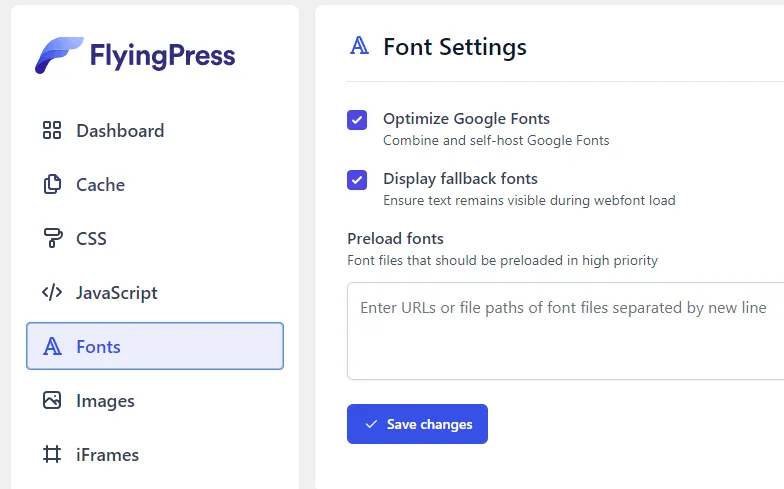Switch to the JavaScript settings section
This screenshot has height=489, width=784.
116,293
